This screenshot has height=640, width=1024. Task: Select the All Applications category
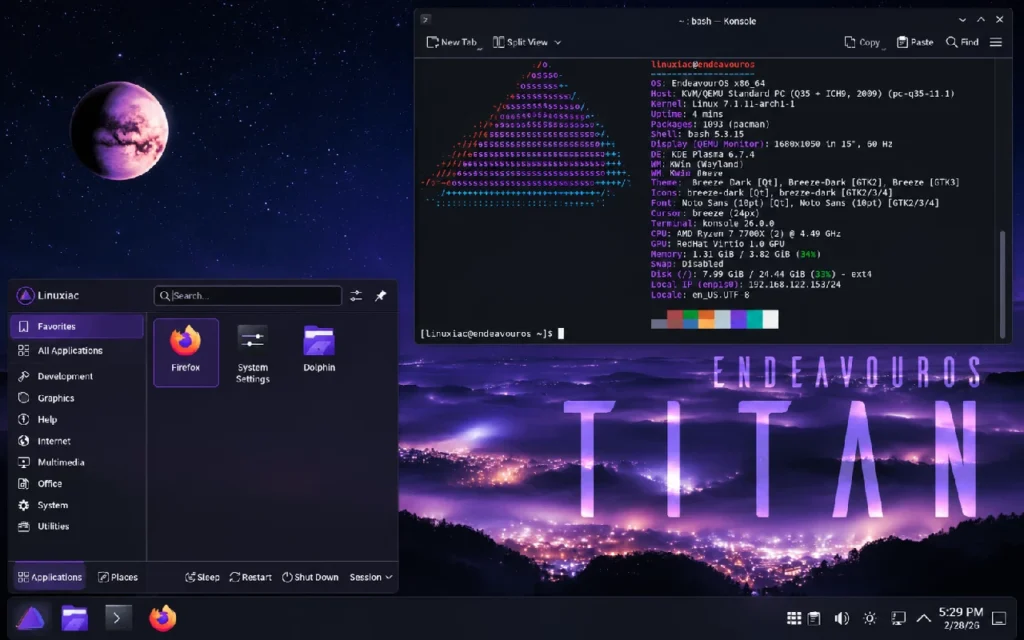(76, 351)
